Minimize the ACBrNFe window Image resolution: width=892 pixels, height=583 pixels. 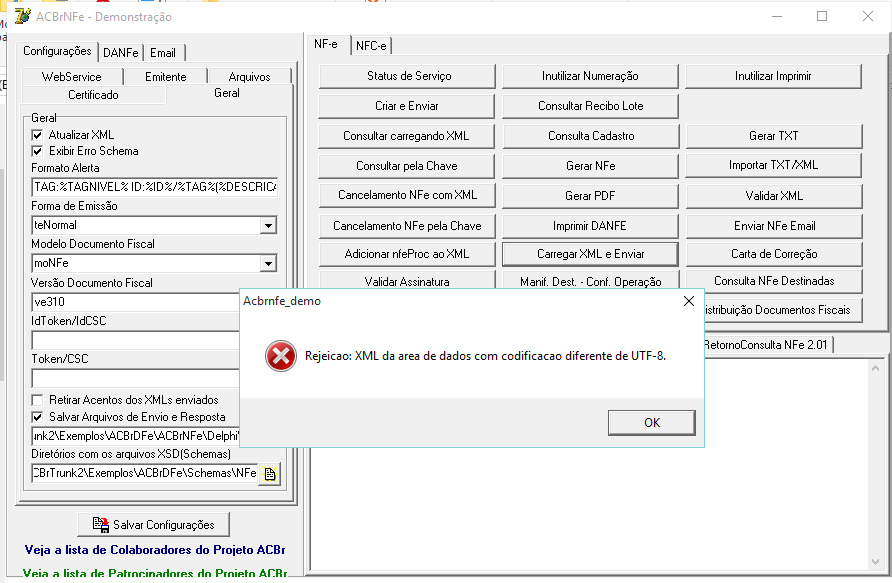pos(777,16)
